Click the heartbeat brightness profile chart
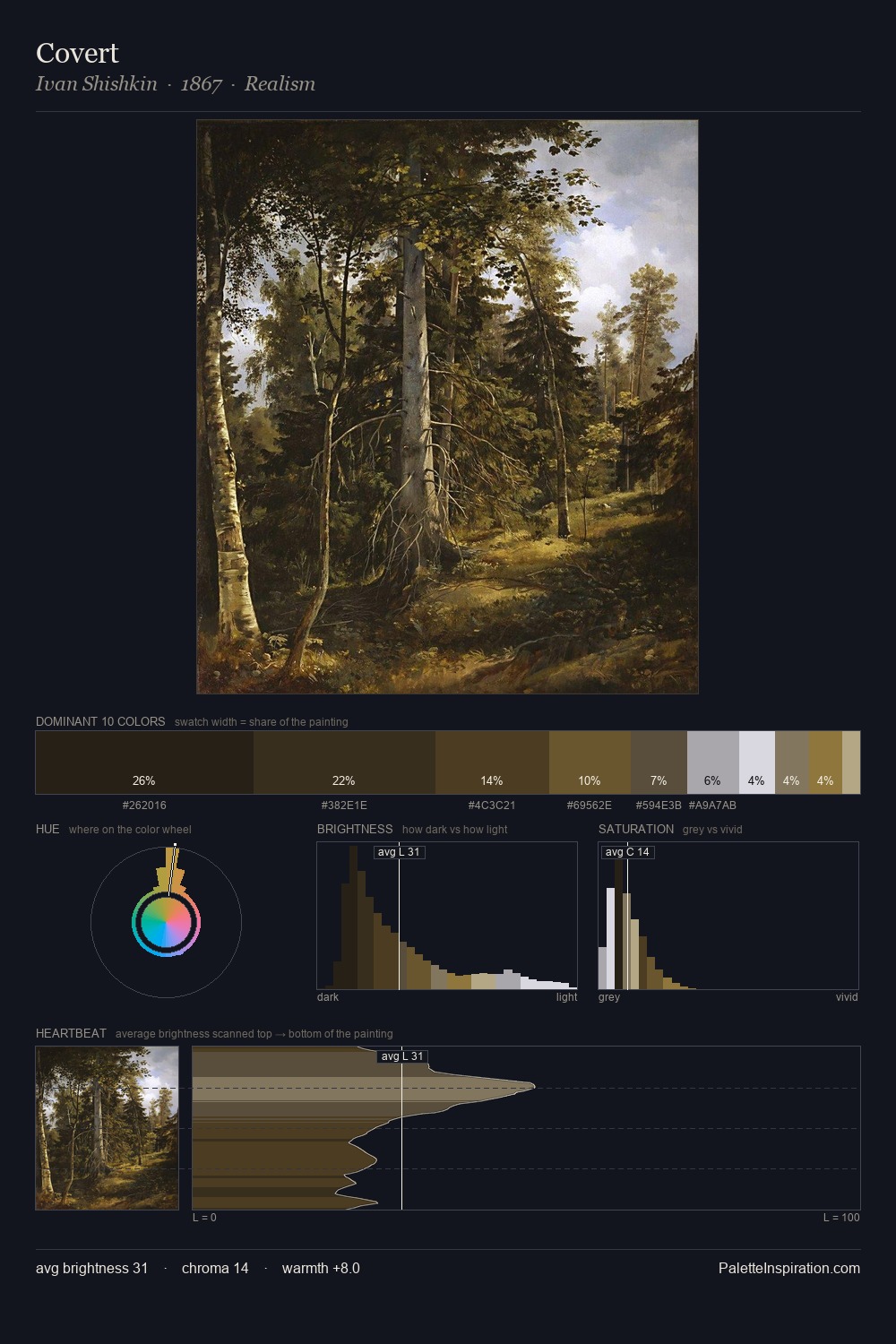Image resolution: width=896 pixels, height=1344 pixels. [526, 1128]
